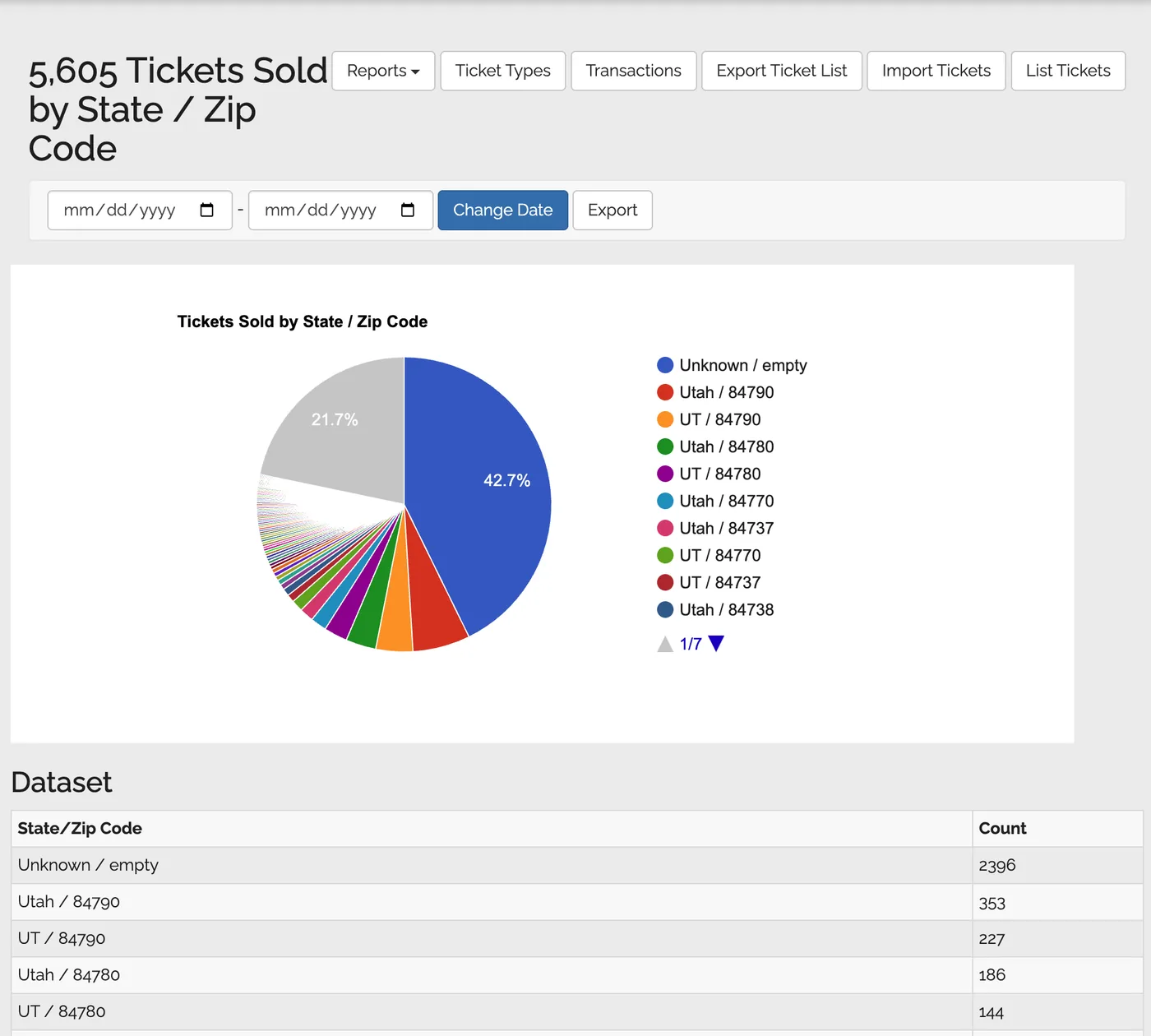Open the start date calendar picker icon
This screenshot has width=1151, height=1036.
click(x=207, y=210)
